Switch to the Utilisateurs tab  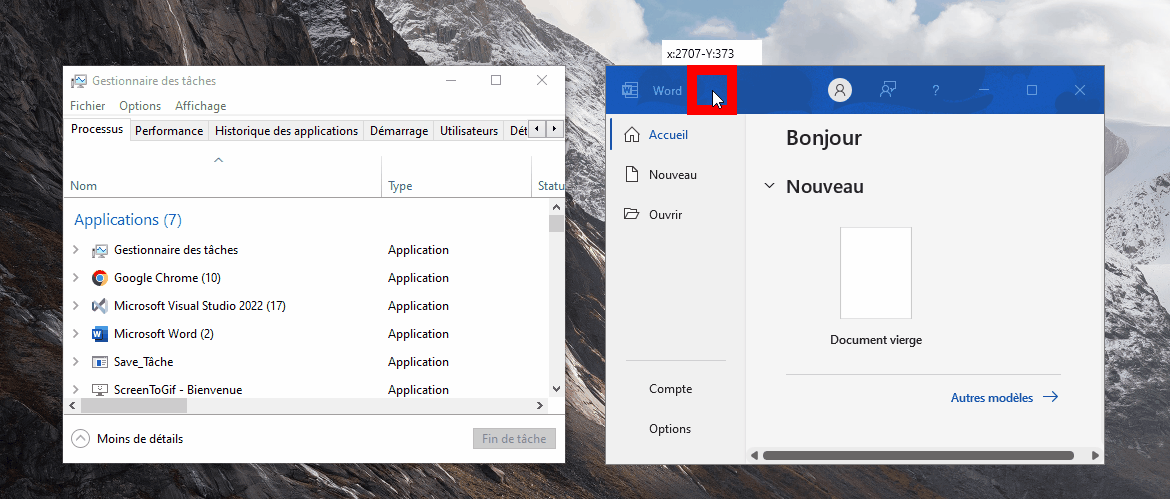(x=469, y=131)
